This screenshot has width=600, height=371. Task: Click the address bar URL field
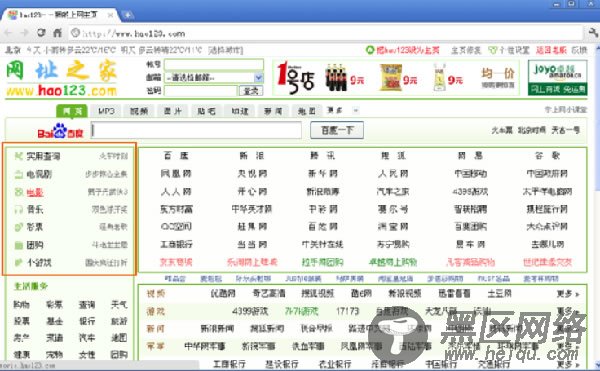[325, 33]
